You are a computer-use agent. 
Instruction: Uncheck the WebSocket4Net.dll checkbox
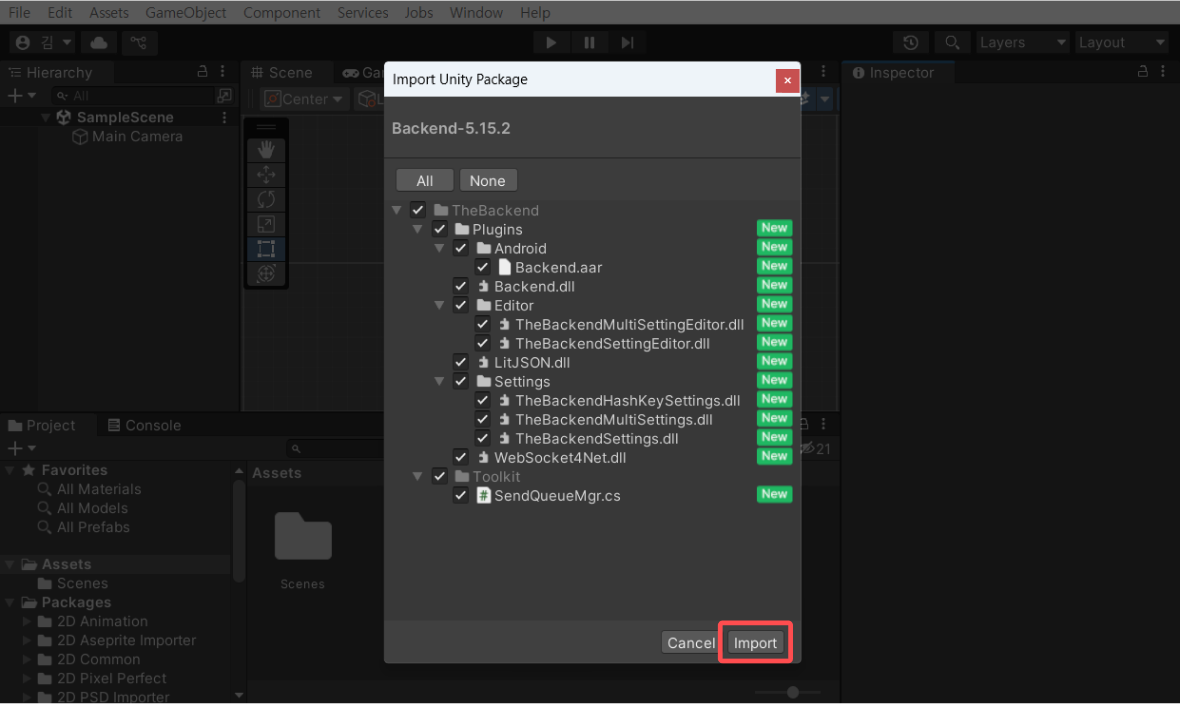pos(461,457)
